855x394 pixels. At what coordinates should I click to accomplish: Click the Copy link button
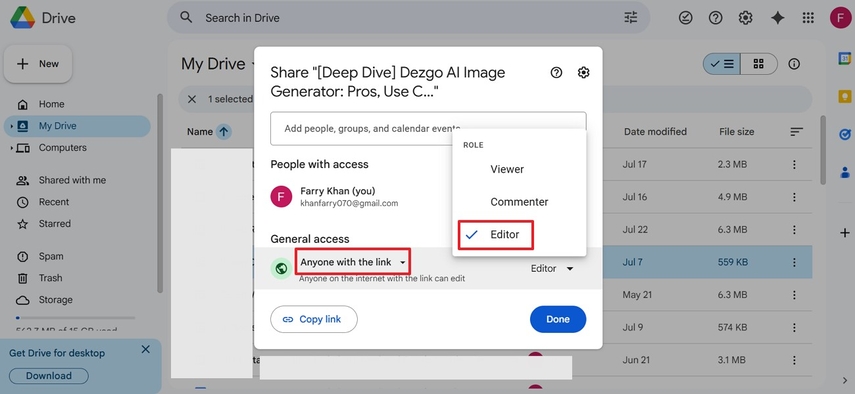(314, 319)
